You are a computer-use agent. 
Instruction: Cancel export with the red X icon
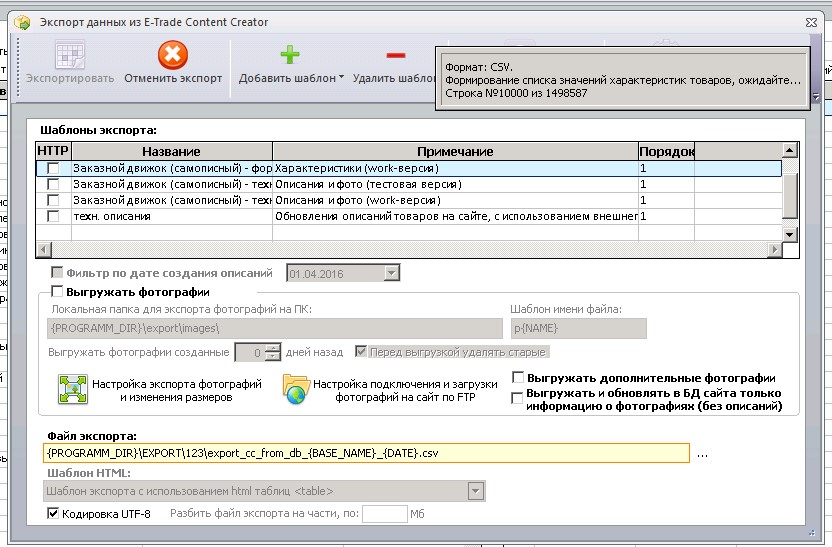tap(173, 55)
